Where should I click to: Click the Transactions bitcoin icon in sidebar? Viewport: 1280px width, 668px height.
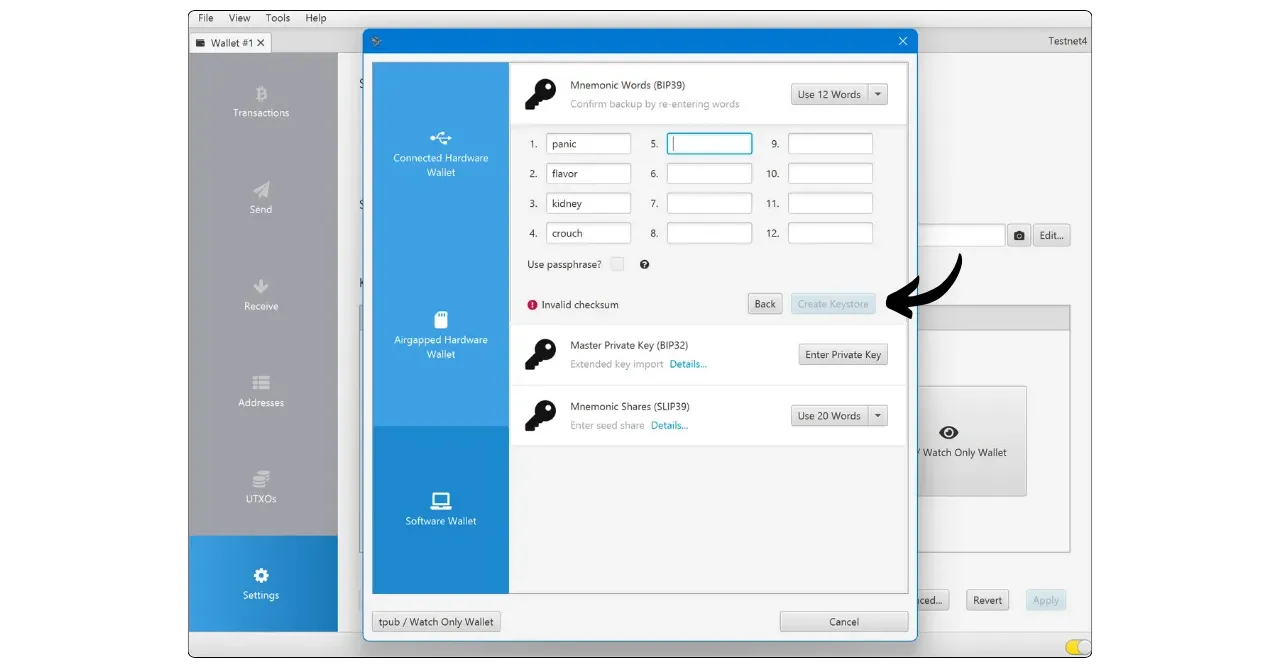(261, 94)
